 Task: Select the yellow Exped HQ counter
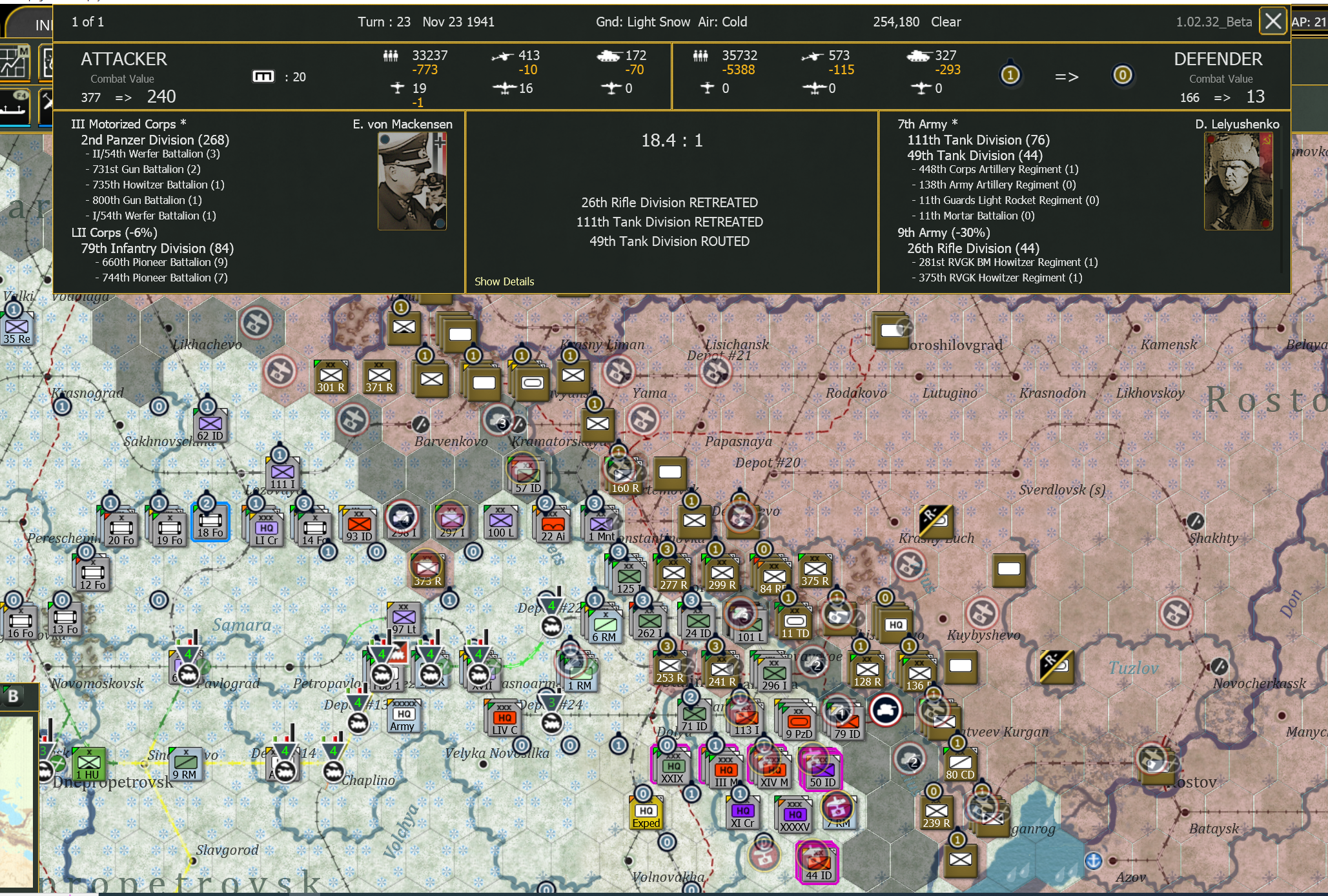646,813
